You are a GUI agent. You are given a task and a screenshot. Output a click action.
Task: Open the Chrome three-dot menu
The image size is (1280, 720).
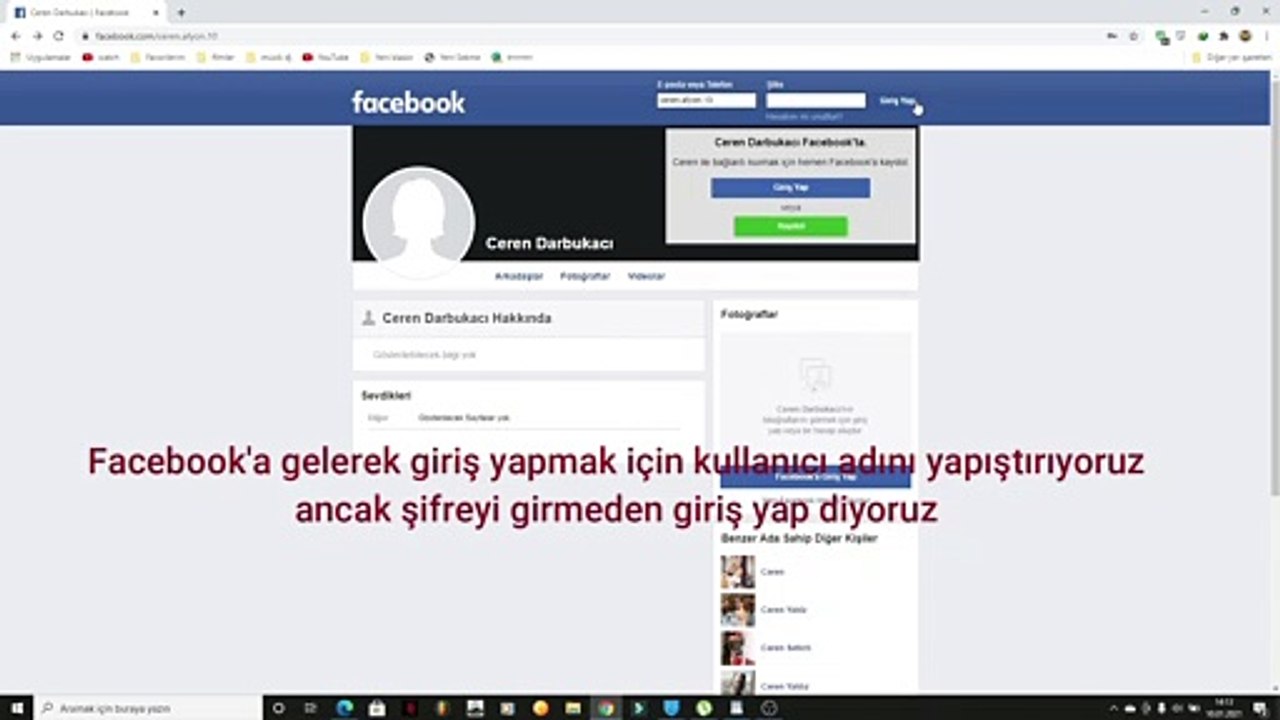click(1266, 36)
